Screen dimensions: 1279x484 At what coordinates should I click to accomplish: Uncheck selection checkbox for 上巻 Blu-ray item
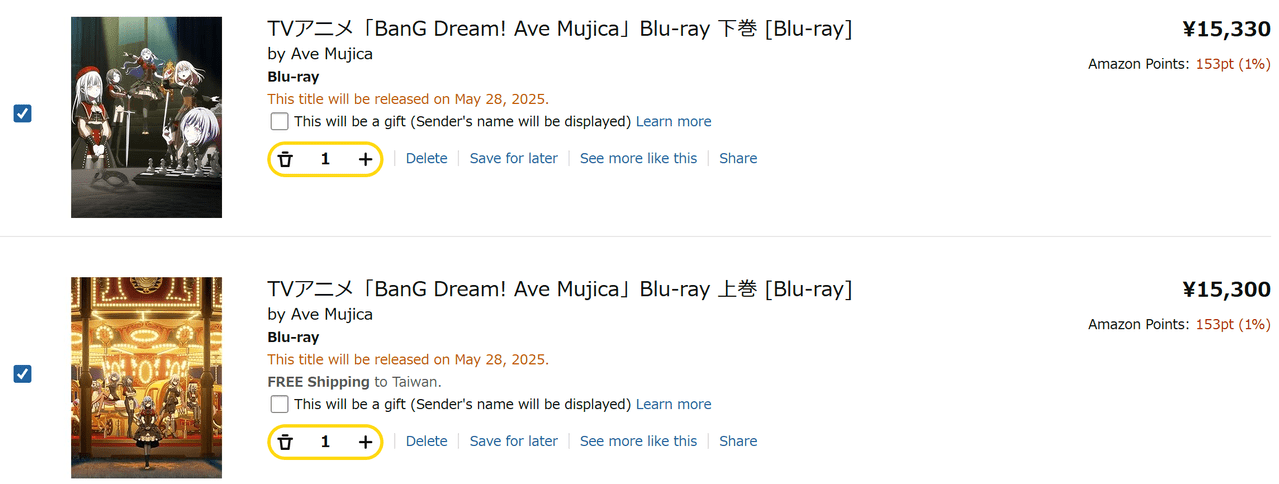(22, 374)
